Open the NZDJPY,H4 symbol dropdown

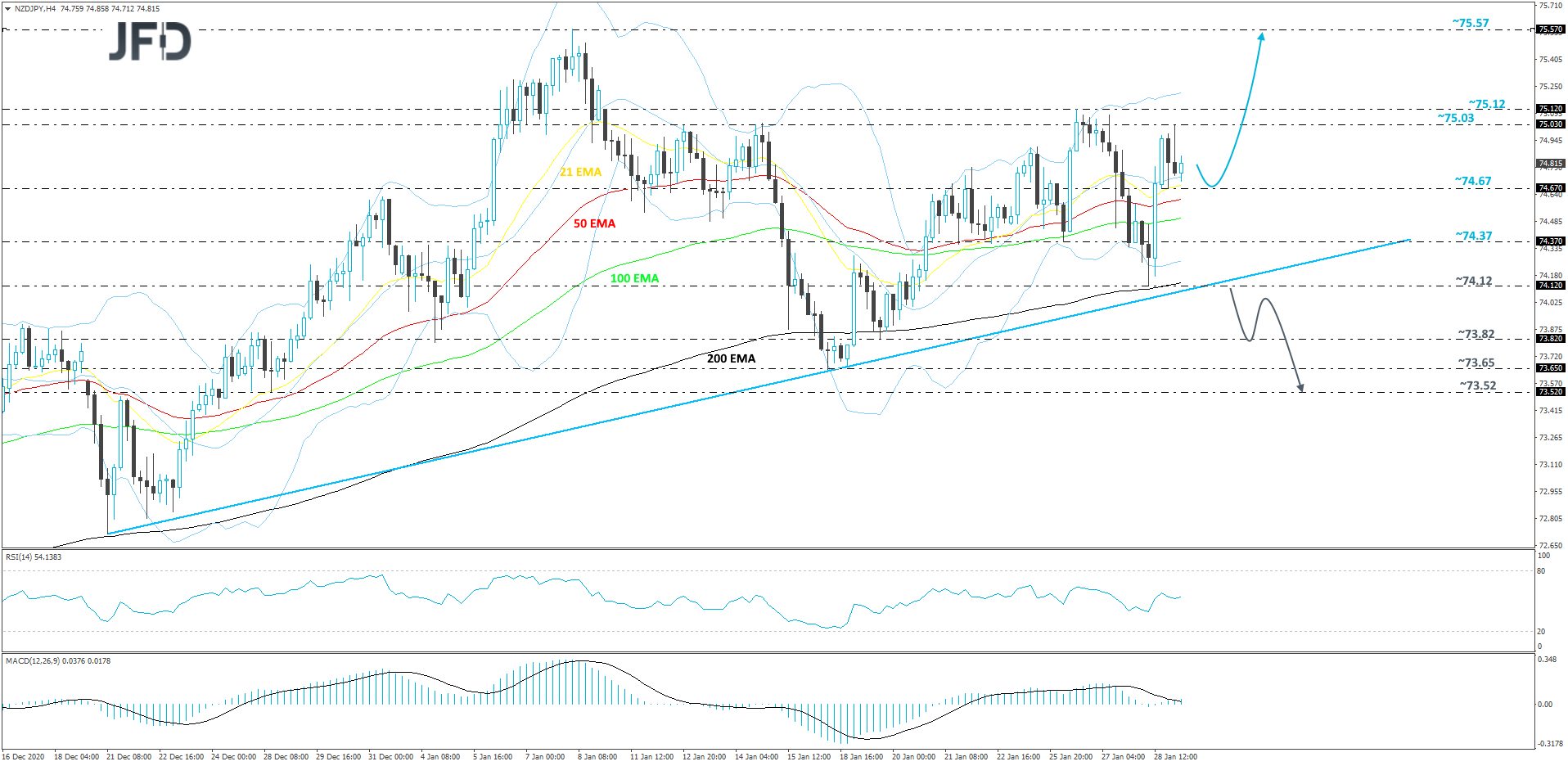[x=8, y=8]
